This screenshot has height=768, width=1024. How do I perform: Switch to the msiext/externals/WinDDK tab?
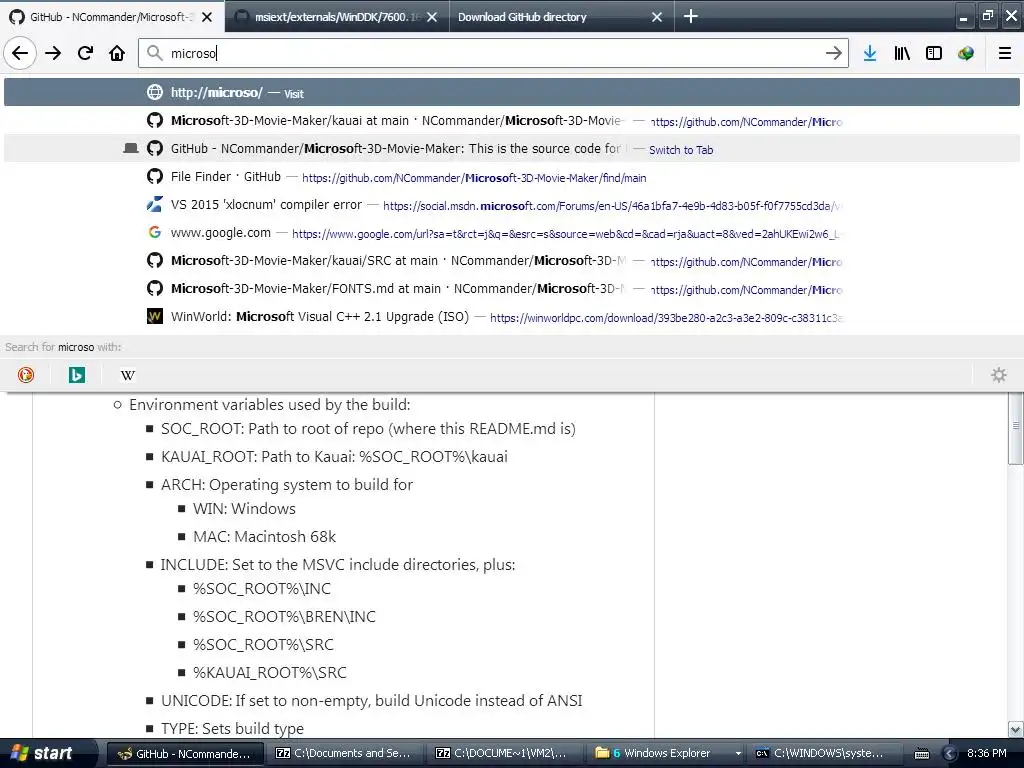point(337,17)
